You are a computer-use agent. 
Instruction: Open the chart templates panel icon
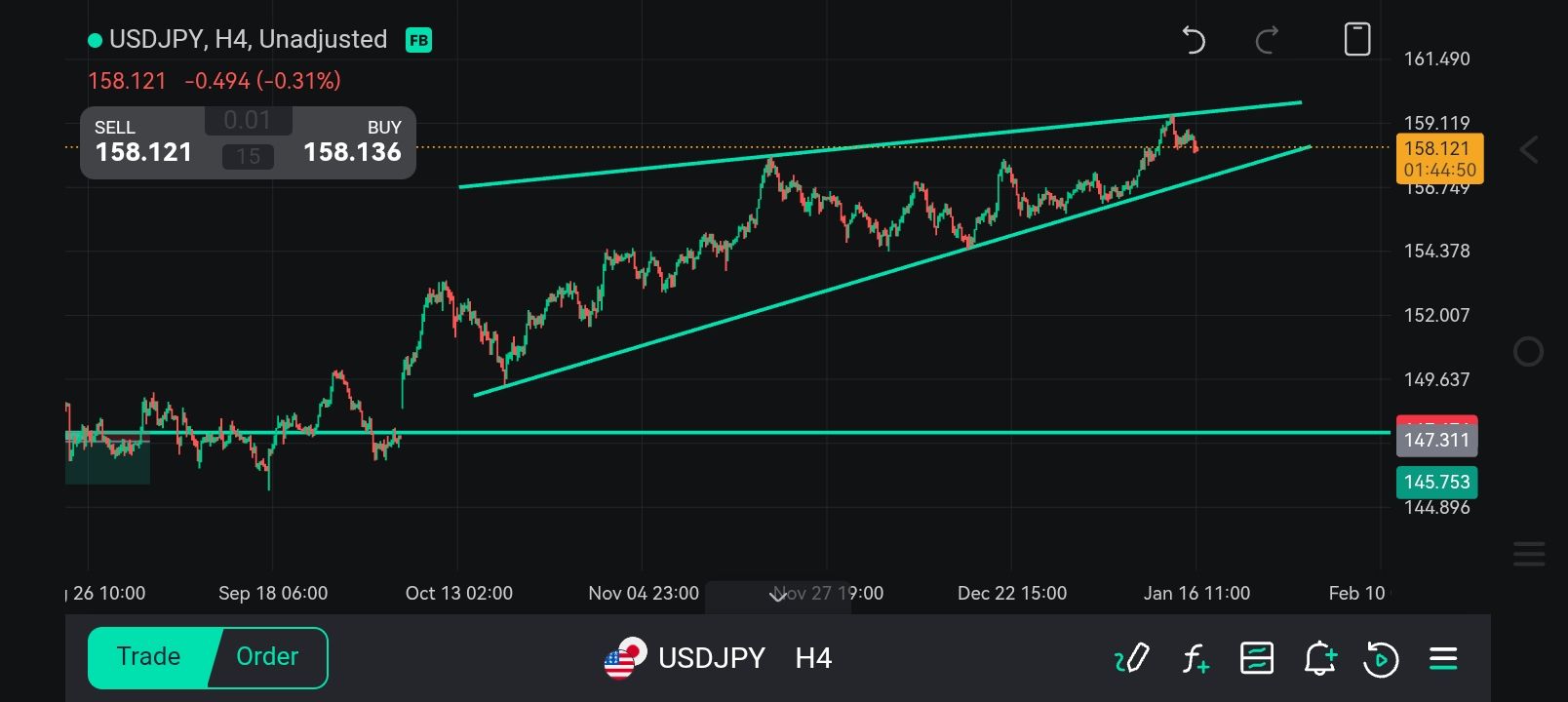point(1256,659)
